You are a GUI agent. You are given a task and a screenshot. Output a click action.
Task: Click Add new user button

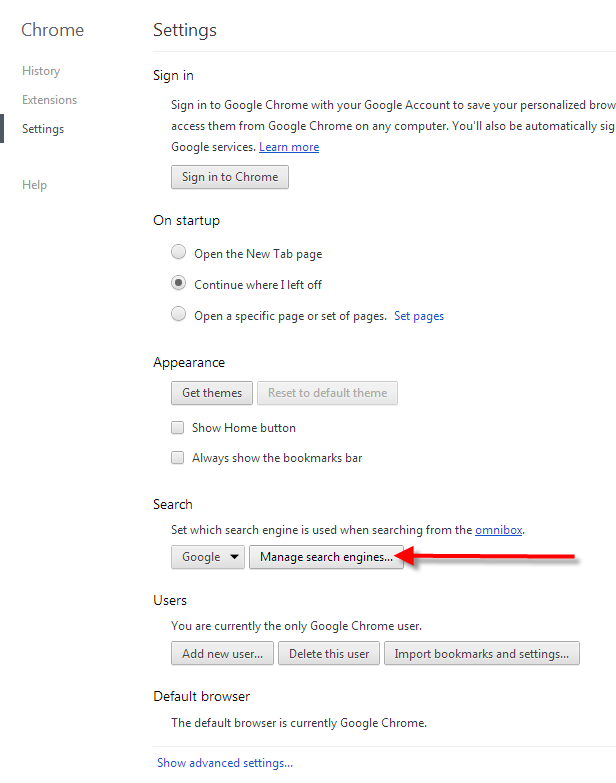pos(222,654)
